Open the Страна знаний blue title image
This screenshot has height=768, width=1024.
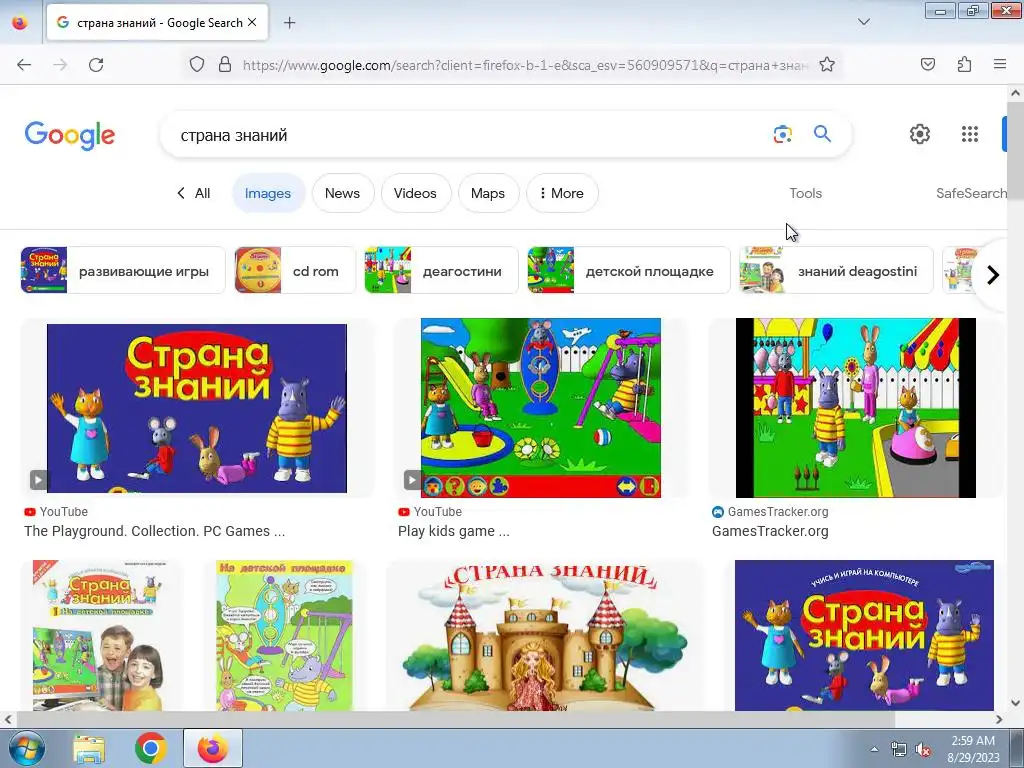click(x=197, y=408)
